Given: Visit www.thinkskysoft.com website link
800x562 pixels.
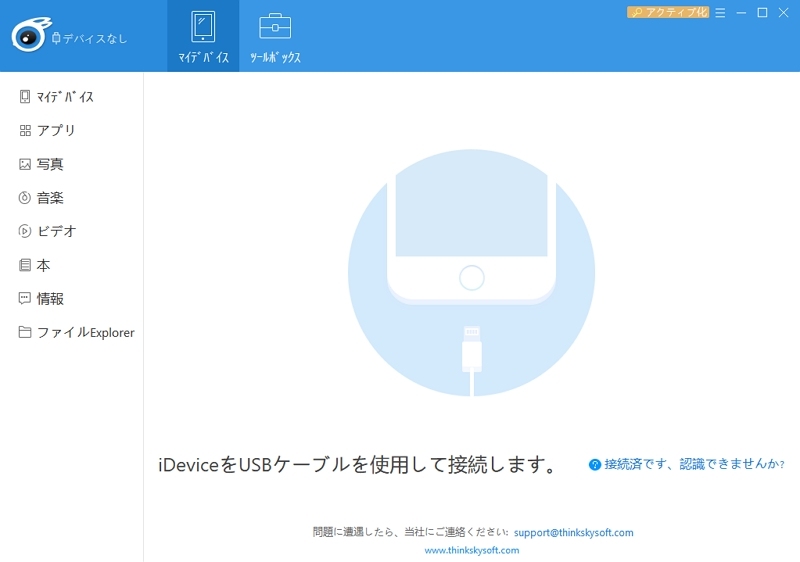Looking at the screenshot, I should tap(472, 550).
